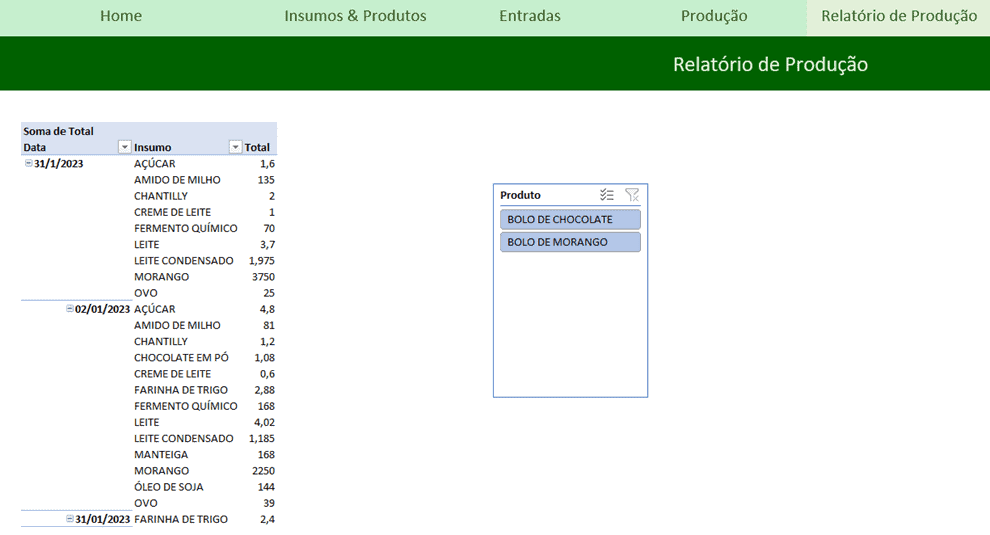The width and height of the screenshot is (990, 535).
Task: Collapse the 02/01/2023 date group
Action: 70,309
